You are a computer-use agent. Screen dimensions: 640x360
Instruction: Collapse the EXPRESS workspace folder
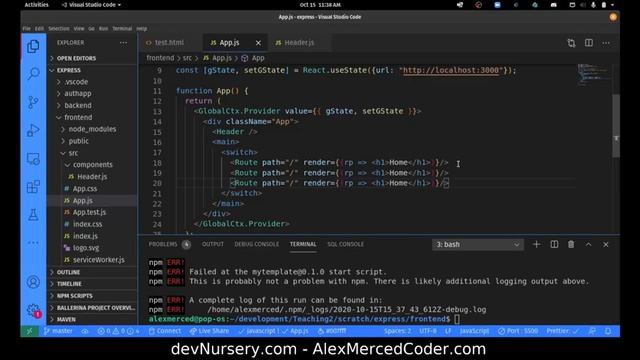tap(92, 70)
